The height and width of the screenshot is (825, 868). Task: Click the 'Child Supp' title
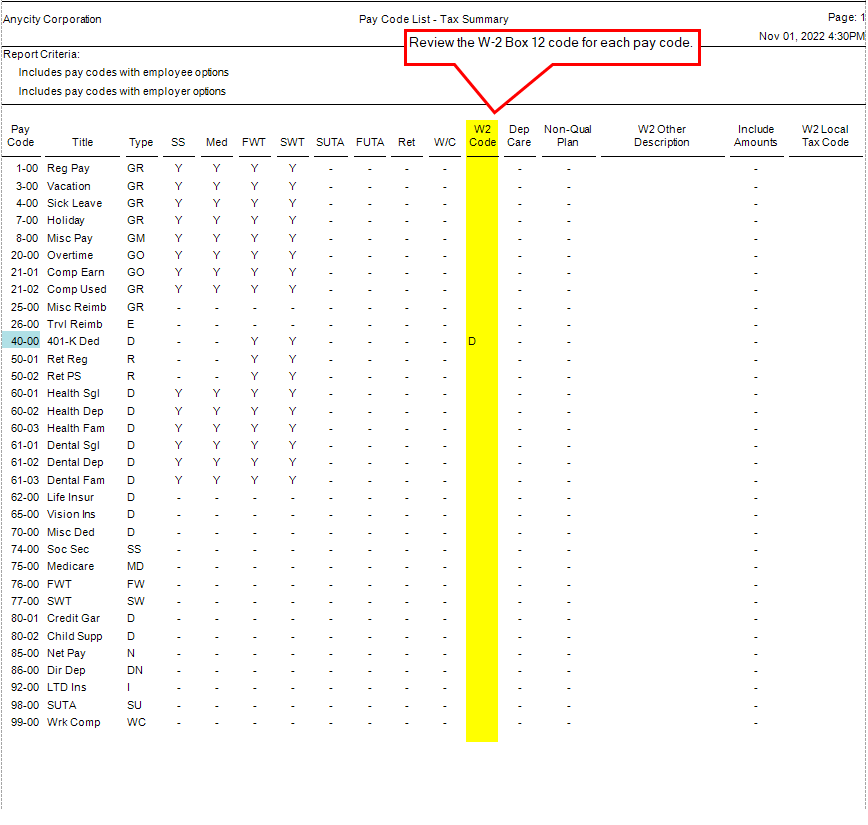[75, 636]
